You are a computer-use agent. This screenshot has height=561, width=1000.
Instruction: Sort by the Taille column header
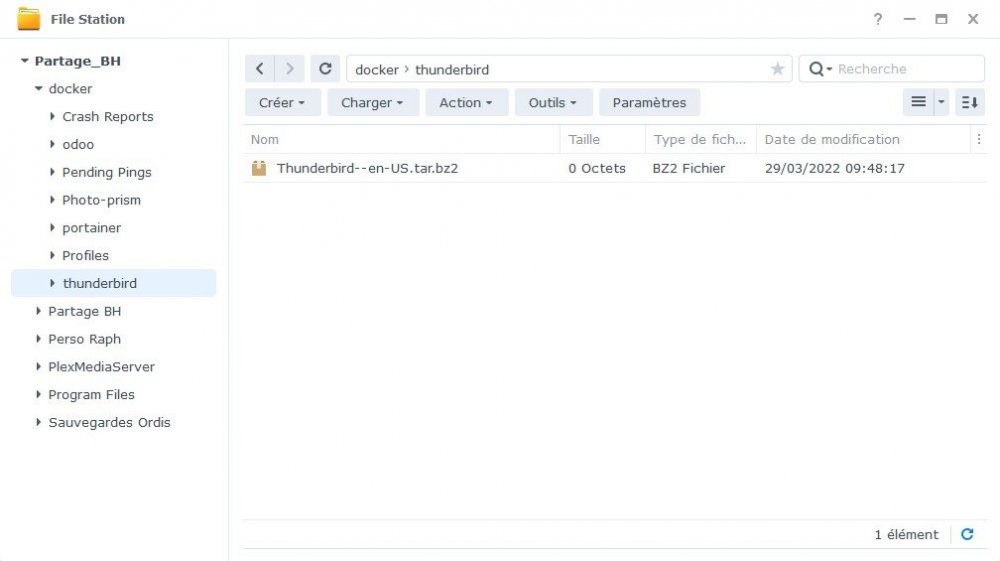coord(603,140)
